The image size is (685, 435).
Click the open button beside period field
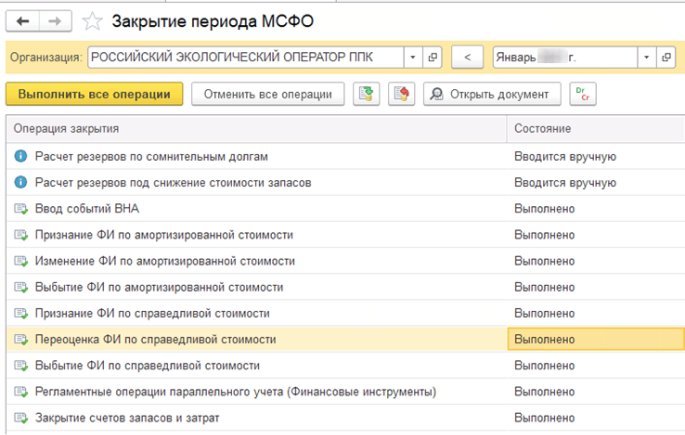[x=668, y=58]
